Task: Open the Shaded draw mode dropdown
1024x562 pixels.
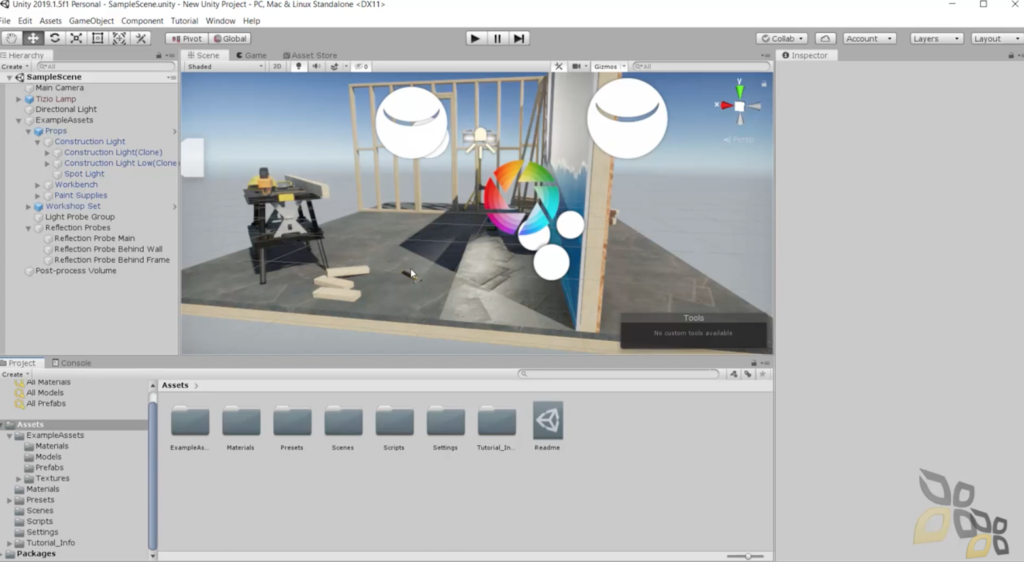Action: click(x=225, y=67)
